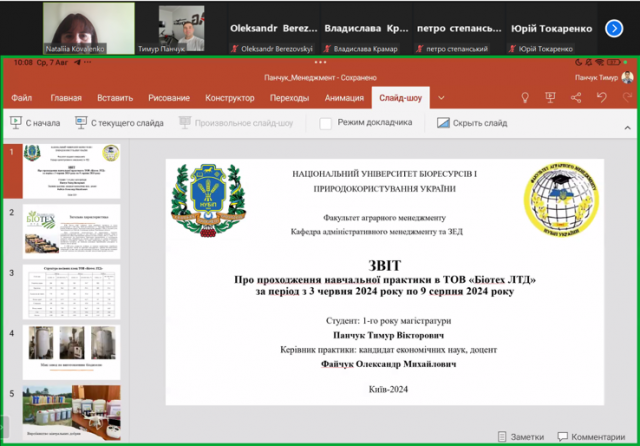
Task: Click muted mic icon of петро степанський
Action: [x=420, y=49]
